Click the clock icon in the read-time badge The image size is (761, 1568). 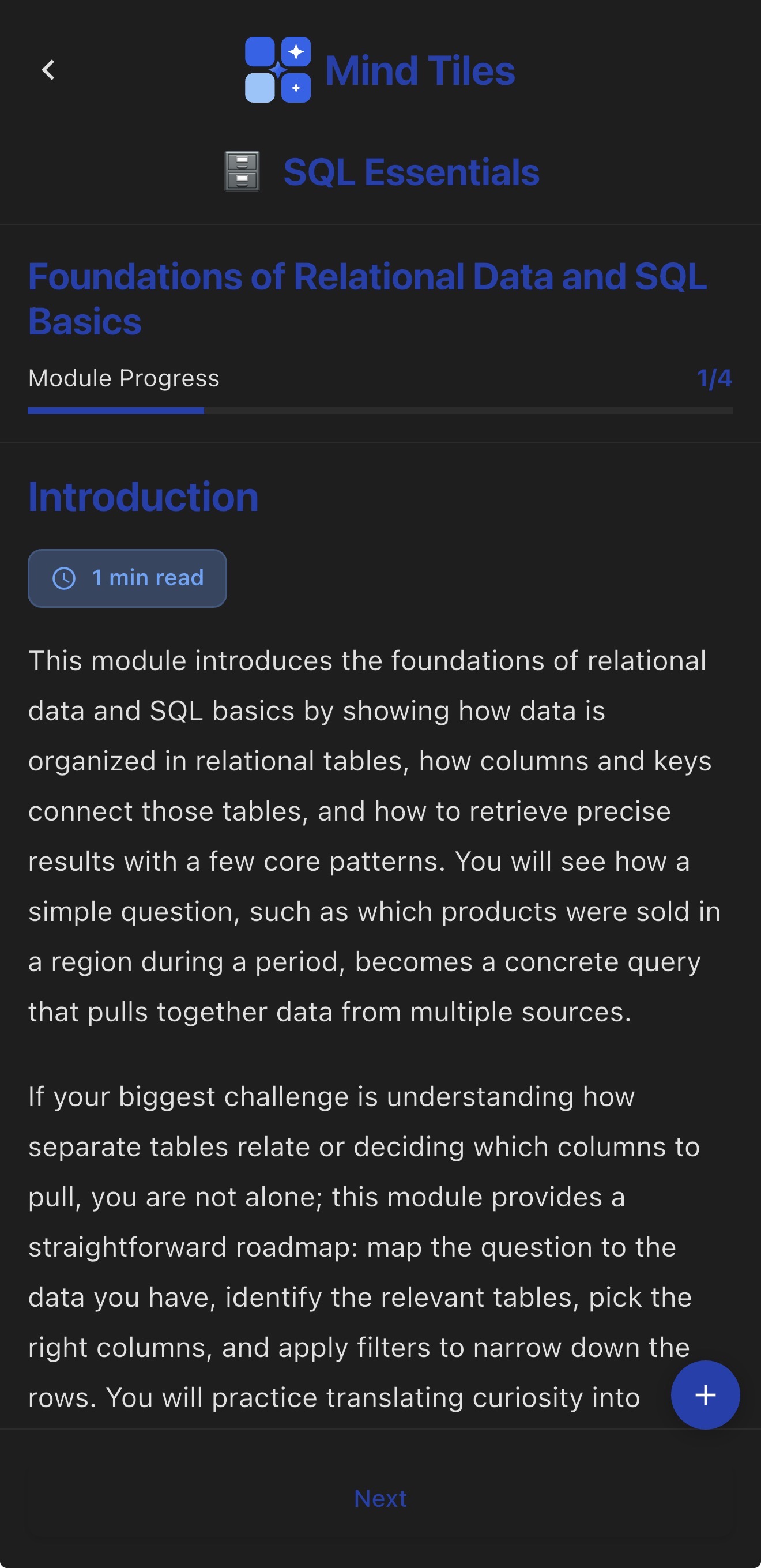click(65, 578)
